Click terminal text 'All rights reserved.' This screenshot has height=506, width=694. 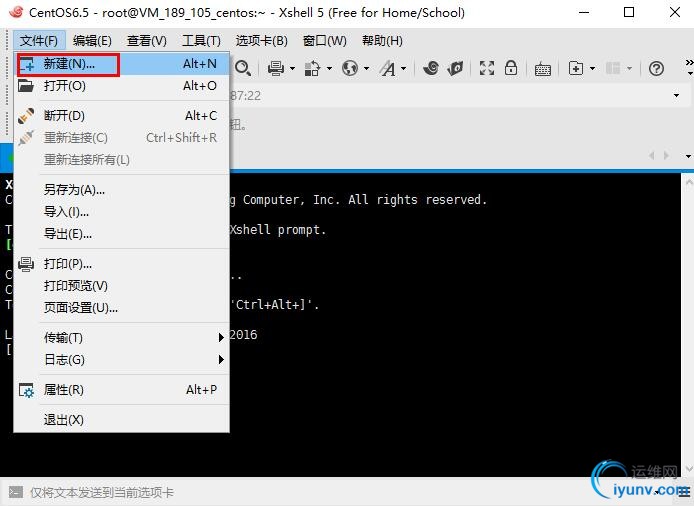click(x=417, y=200)
